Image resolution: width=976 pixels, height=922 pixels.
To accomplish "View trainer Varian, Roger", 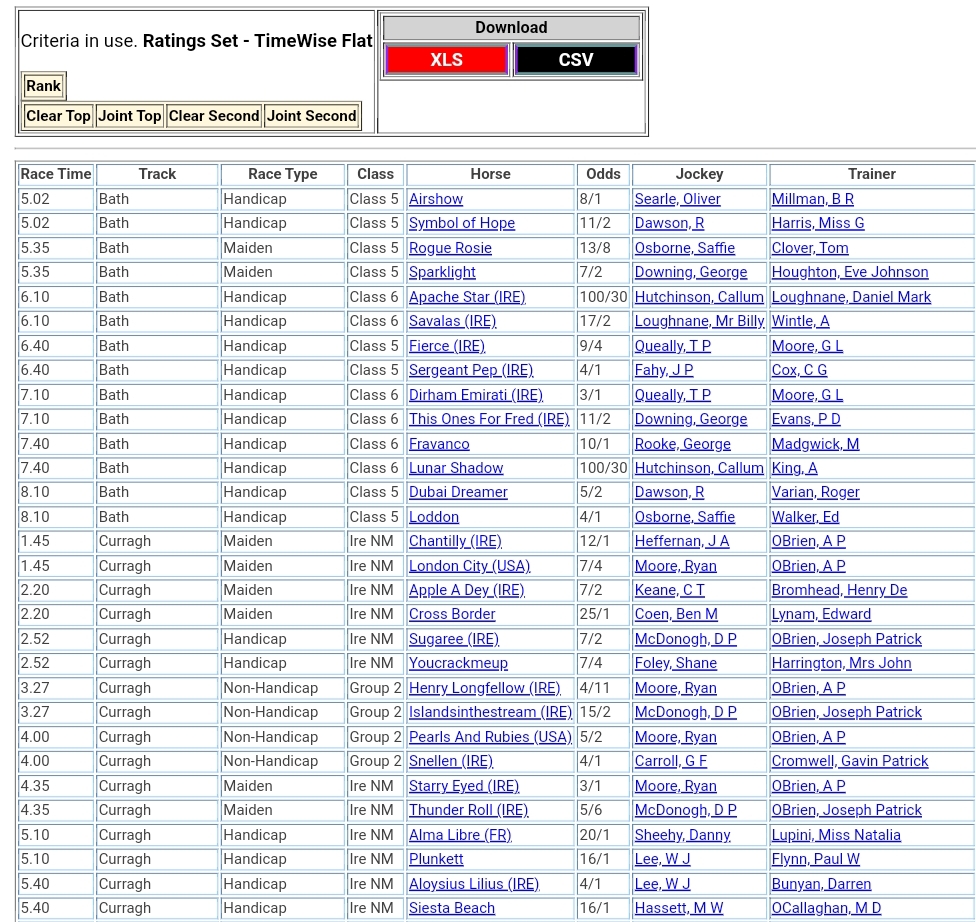I will [x=815, y=492].
